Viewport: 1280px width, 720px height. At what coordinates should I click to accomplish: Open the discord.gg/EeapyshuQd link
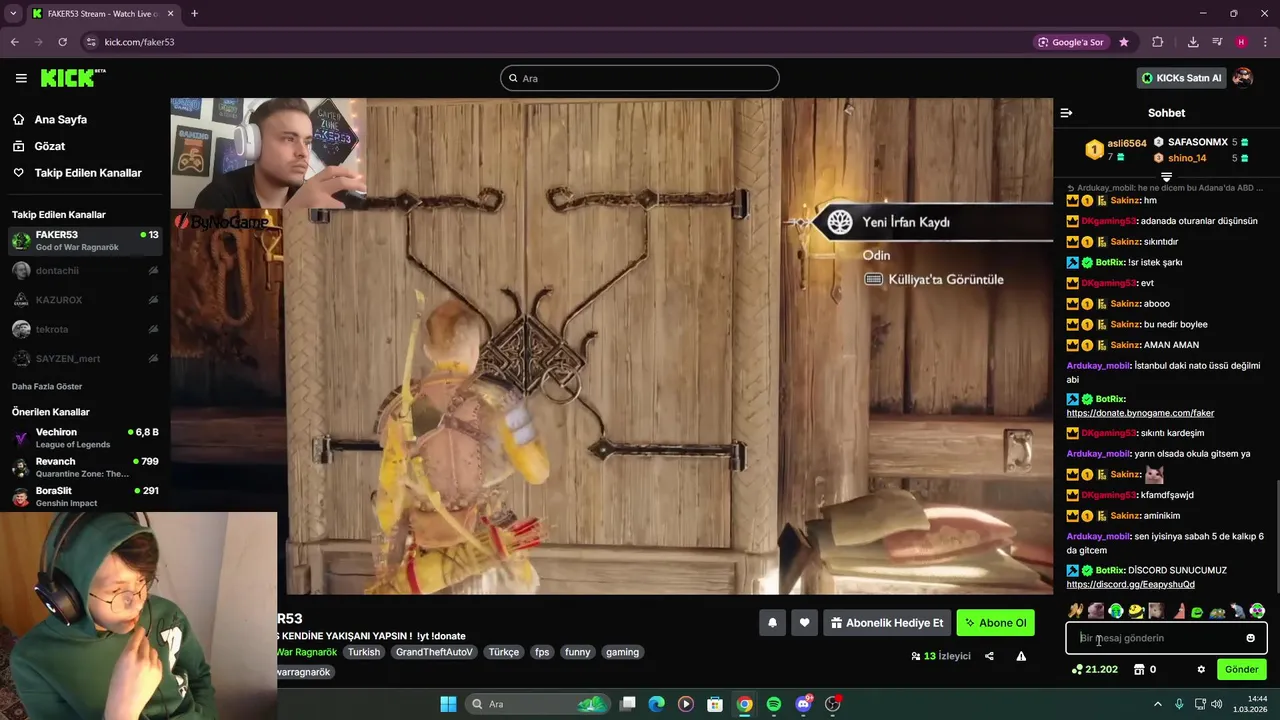1130,584
